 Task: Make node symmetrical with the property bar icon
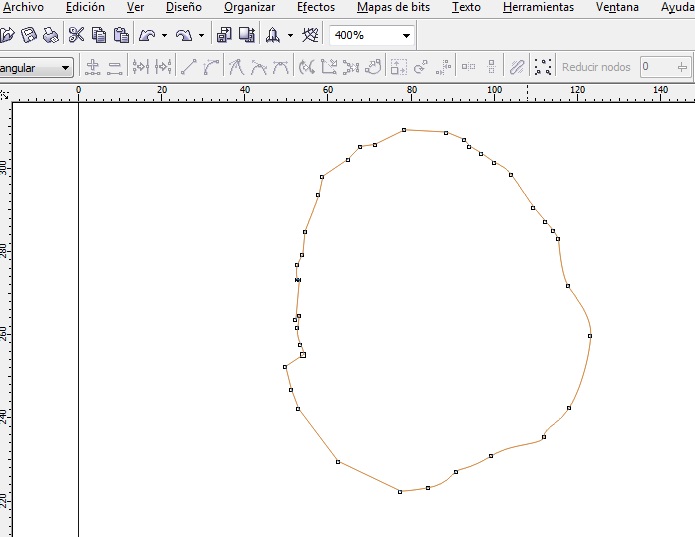[281, 67]
